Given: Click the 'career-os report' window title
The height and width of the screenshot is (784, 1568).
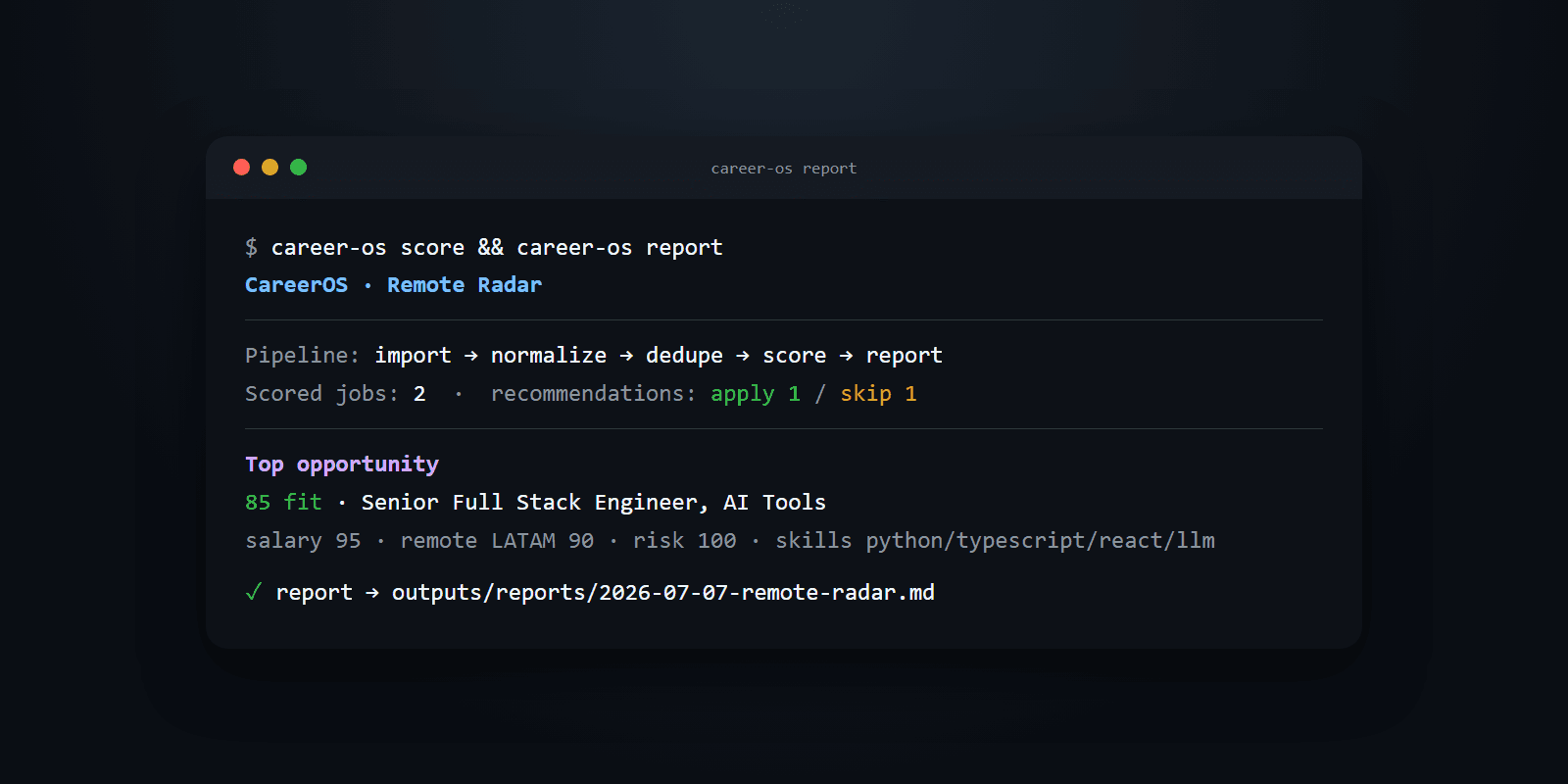Looking at the screenshot, I should pyautogui.click(x=784, y=169).
